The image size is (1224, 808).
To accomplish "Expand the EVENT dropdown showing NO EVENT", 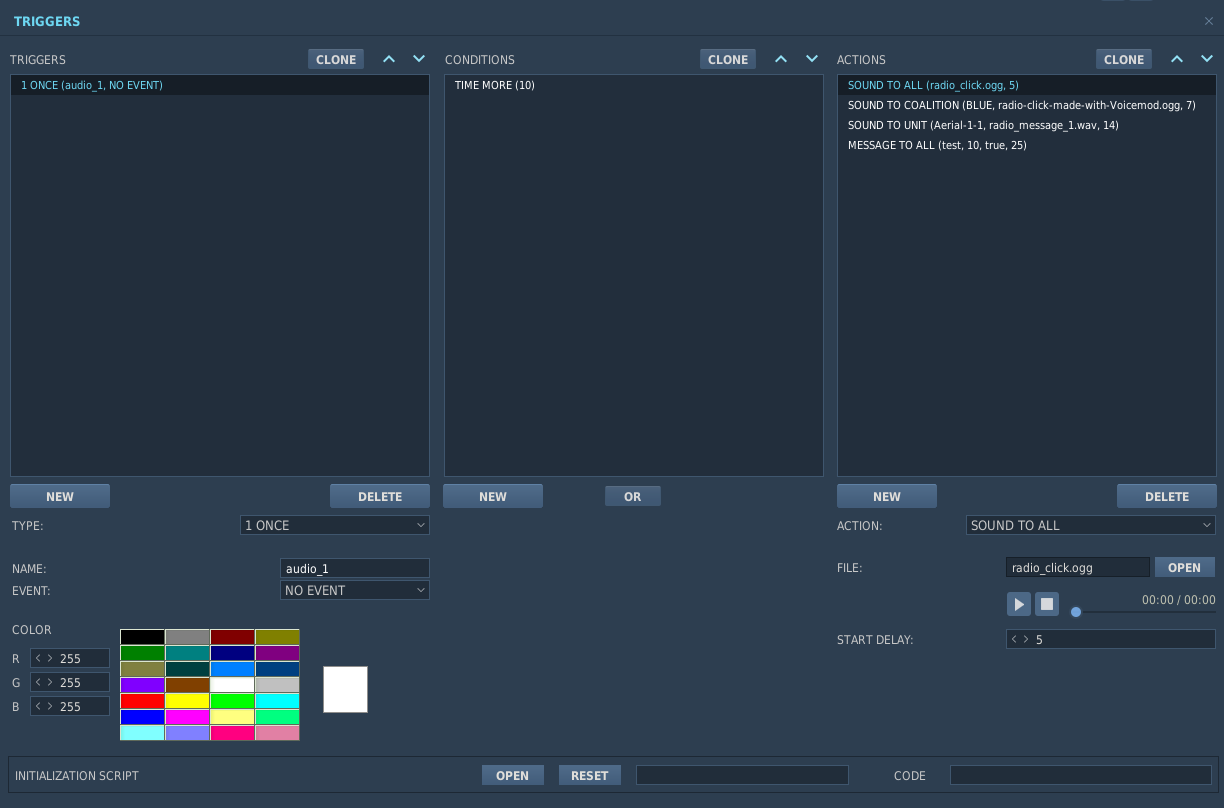I will tap(355, 590).
